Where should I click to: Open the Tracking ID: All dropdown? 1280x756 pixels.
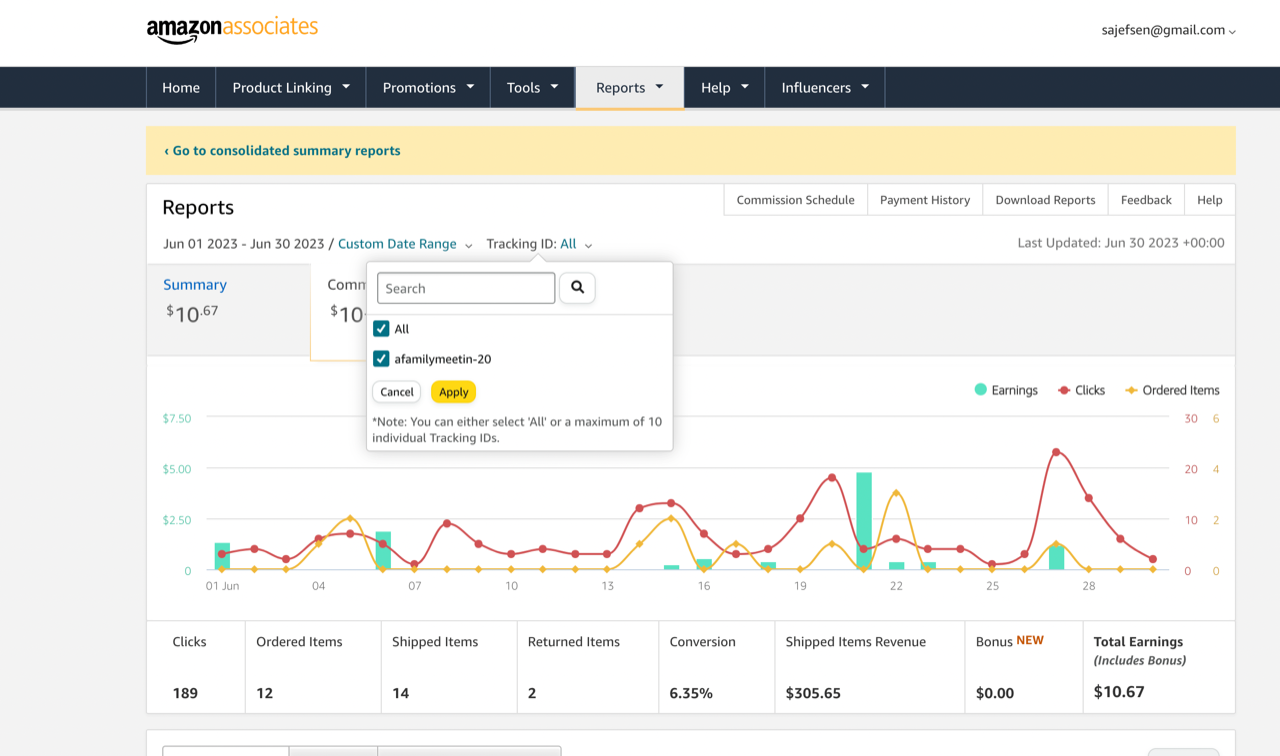(539, 244)
